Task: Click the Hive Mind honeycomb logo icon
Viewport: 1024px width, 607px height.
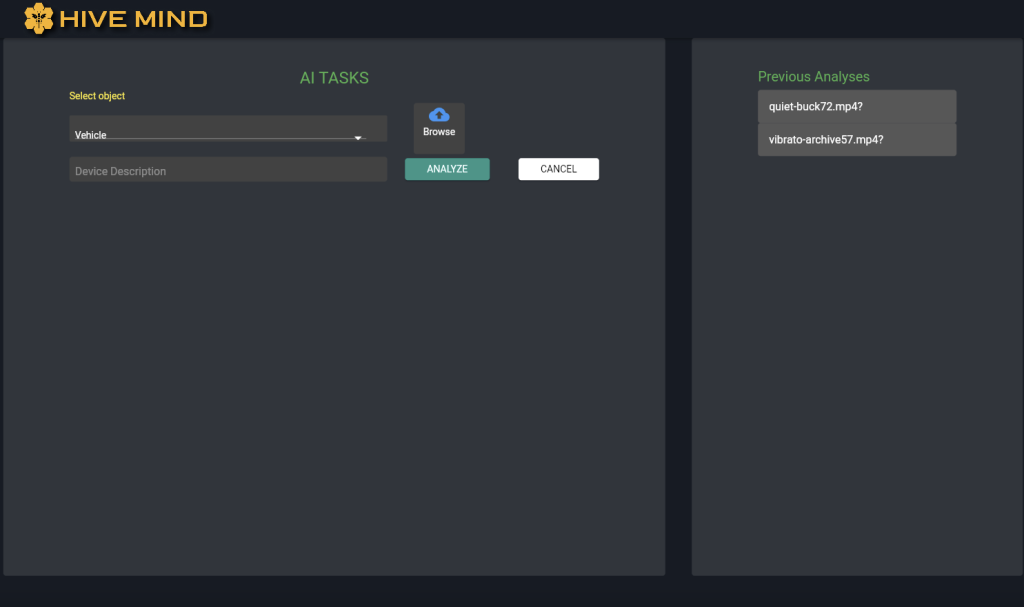Action: 38,18
